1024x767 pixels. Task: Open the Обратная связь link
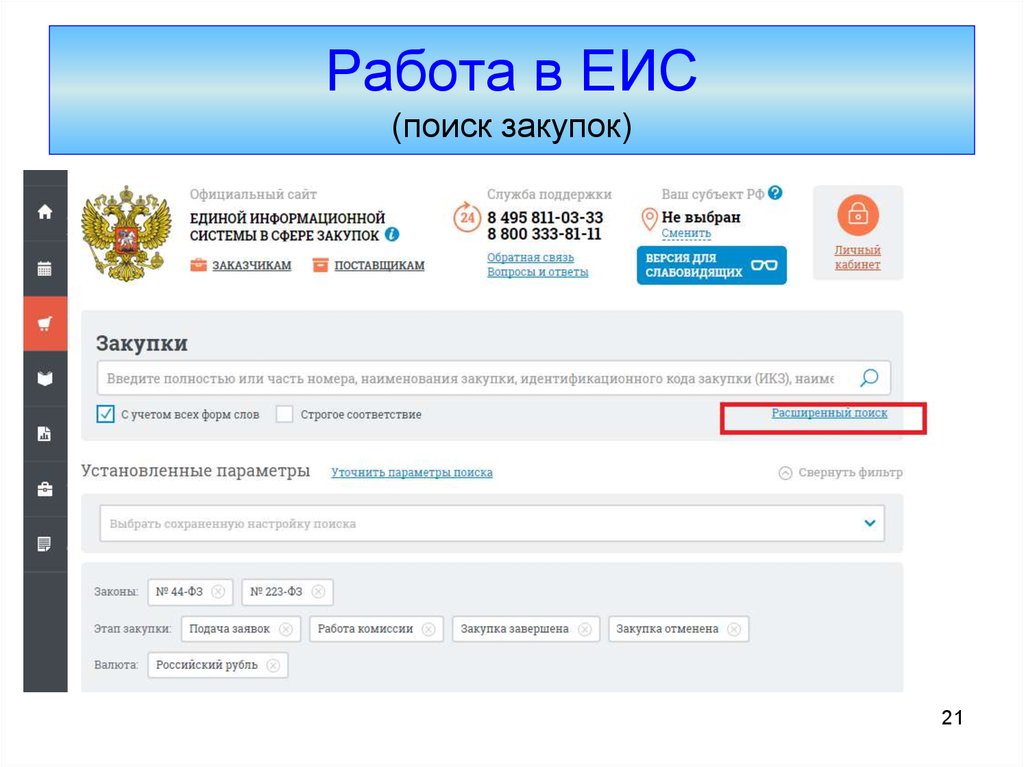point(530,257)
